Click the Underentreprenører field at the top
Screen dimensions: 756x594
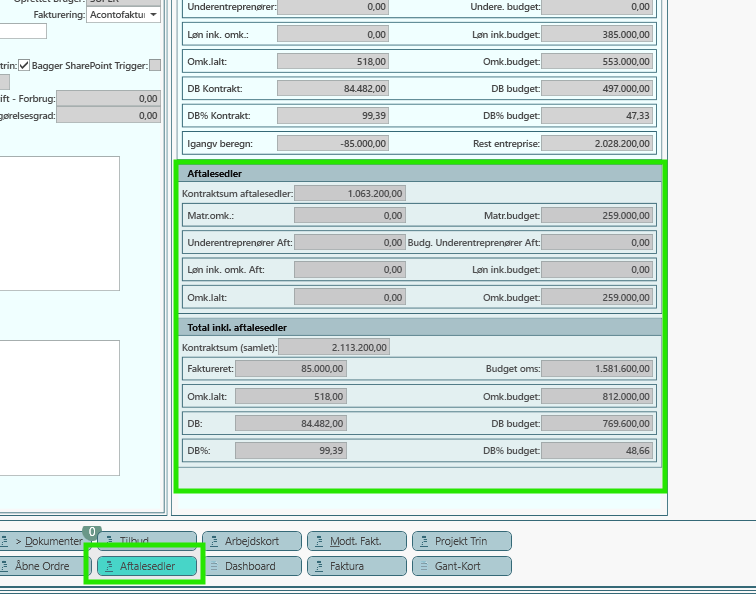click(333, 7)
